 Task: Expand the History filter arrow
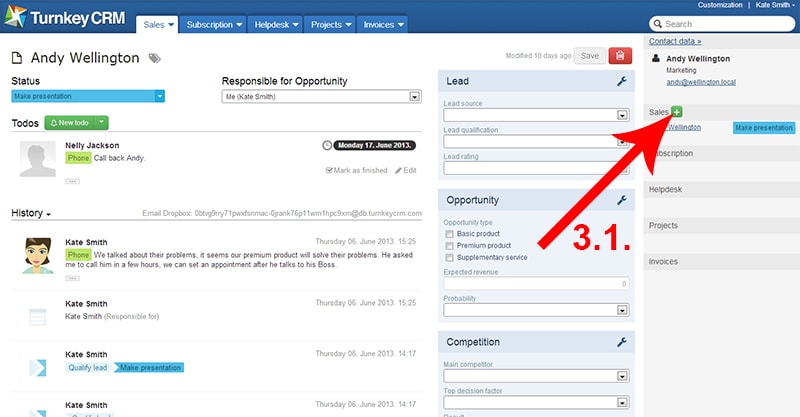coord(48,214)
